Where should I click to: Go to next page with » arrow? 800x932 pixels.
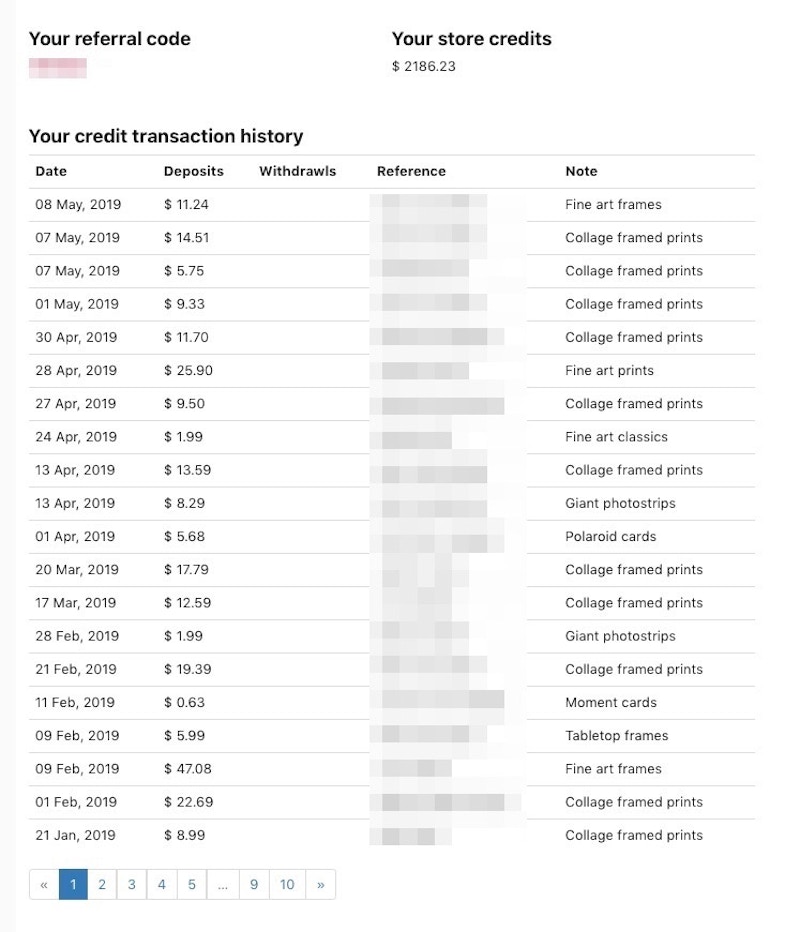point(320,885)
